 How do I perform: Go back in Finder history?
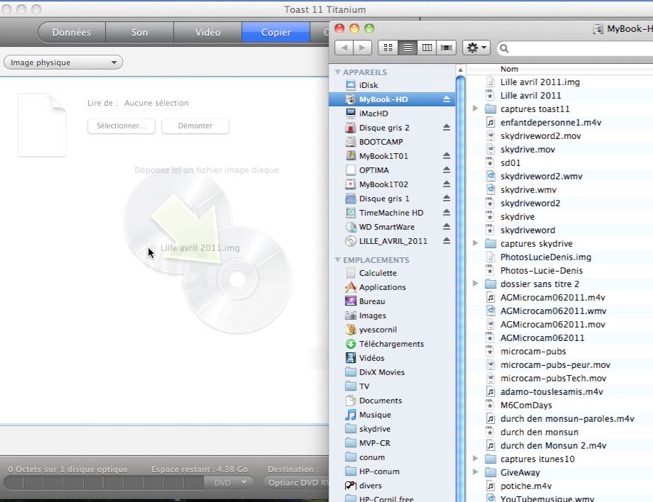tap(344, 48)
